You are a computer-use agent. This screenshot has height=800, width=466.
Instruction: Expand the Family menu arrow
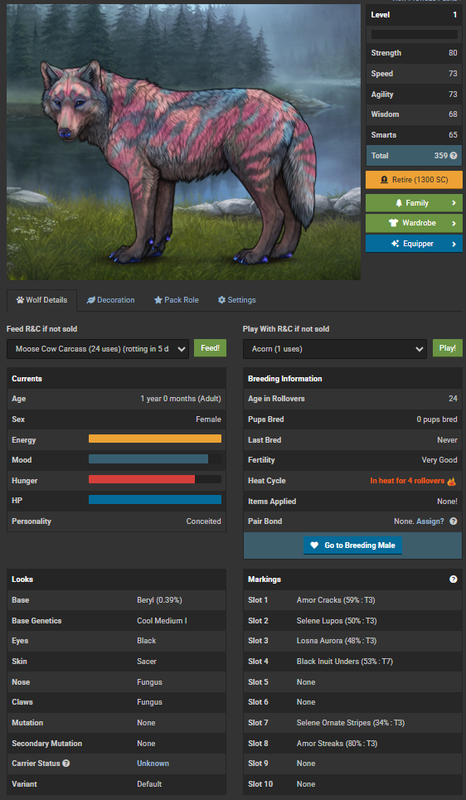tap(453, 203)
